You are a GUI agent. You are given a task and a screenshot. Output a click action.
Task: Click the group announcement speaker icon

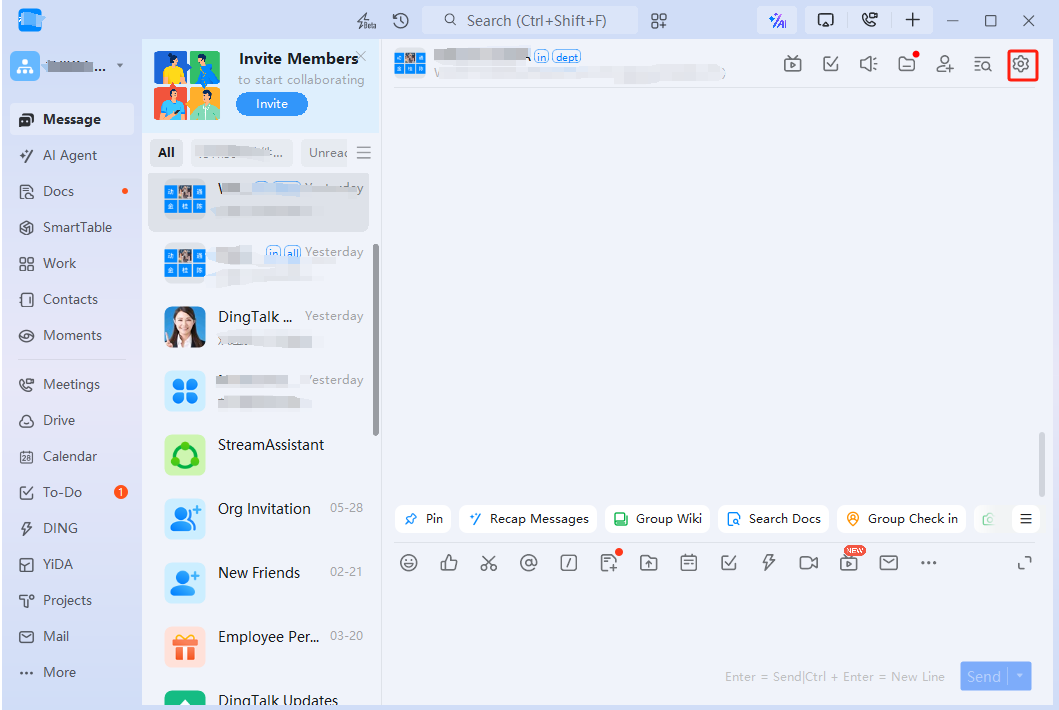tap(868, 64)
